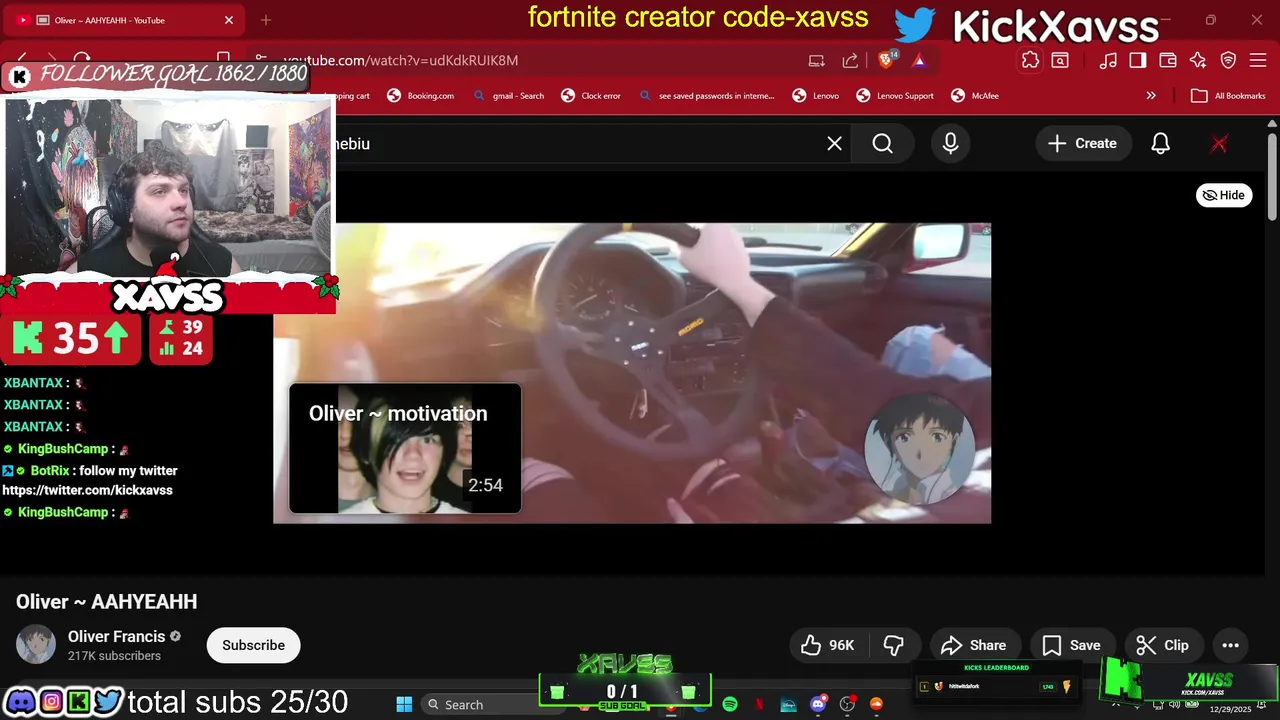Open the Windows Start menu
Viewport: 1280px width, 720px height.
[x=404, y=704]
